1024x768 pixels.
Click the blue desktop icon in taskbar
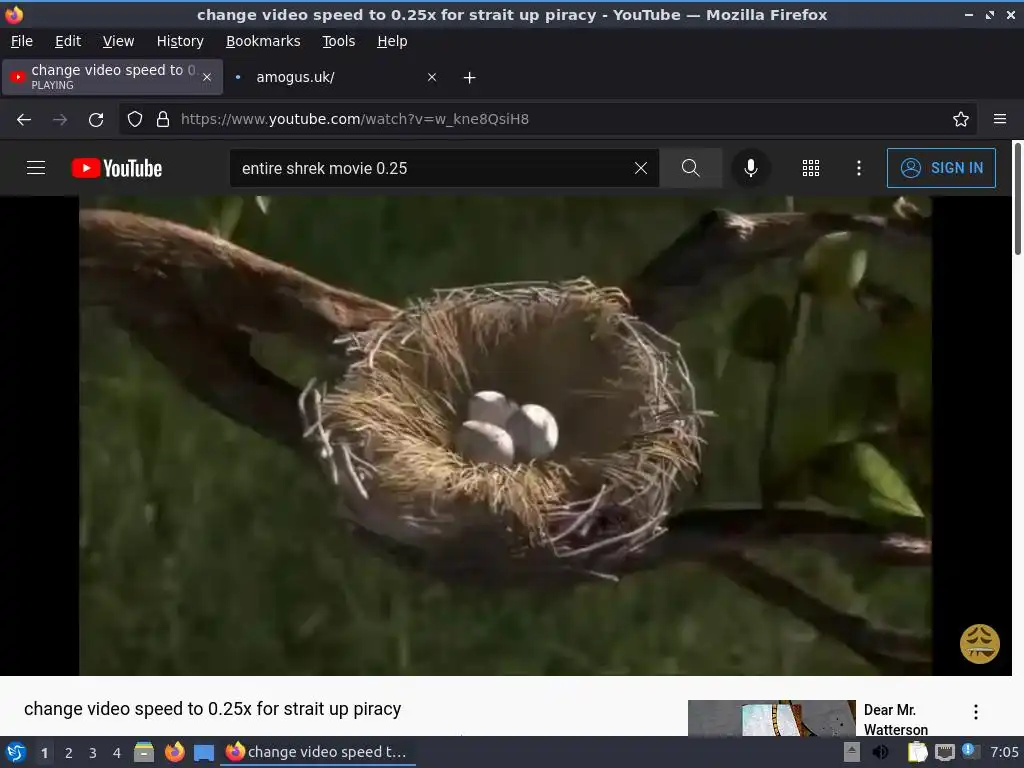tap(204, 753)
